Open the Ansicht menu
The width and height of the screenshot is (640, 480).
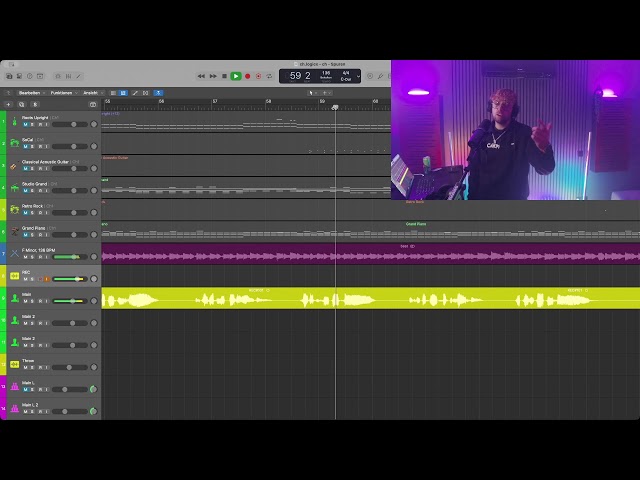tap(91, 93)
